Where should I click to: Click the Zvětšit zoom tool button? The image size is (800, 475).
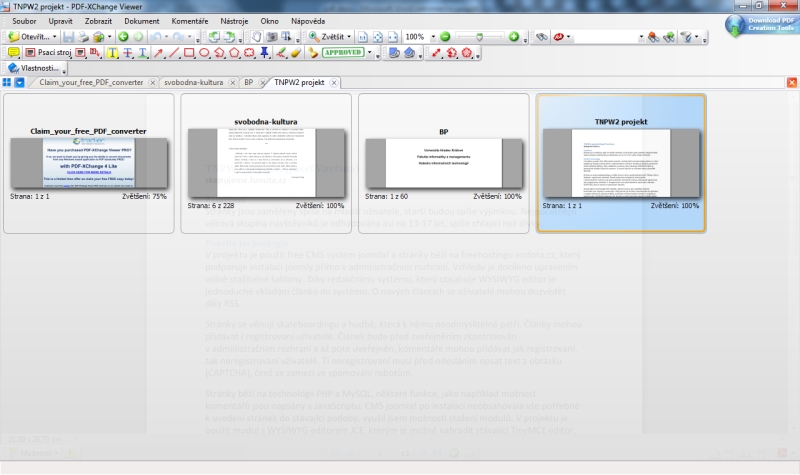click(327, 37)
